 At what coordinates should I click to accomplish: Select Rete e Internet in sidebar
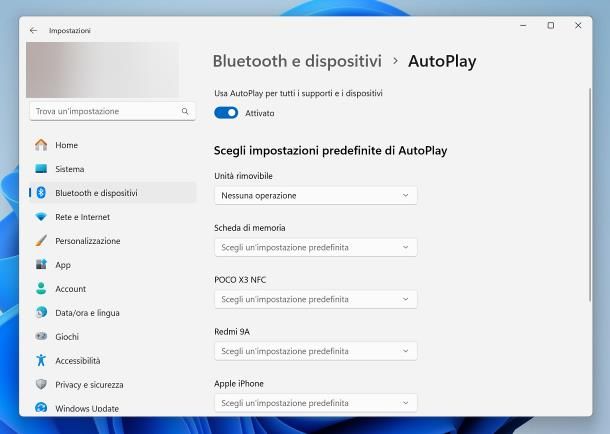[113, 217]
